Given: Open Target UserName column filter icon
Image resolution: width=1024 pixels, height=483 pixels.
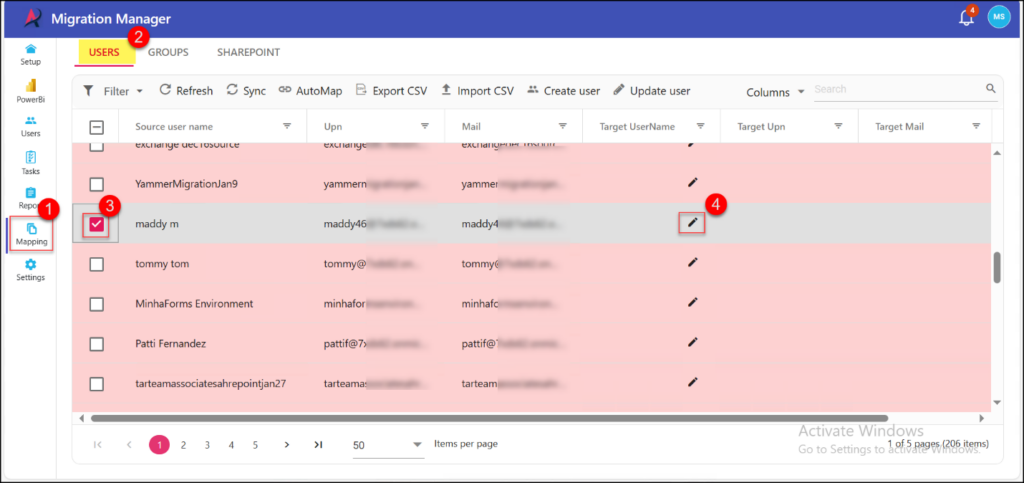Looking at the screenshot, I should [x=700, y=126].
